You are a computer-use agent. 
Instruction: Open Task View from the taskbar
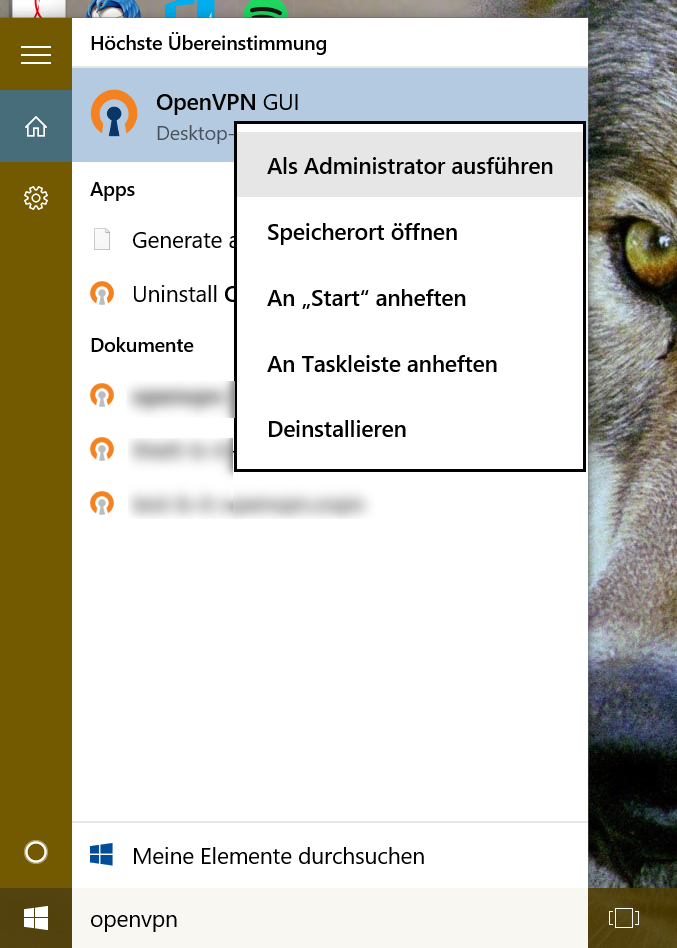[623, 917]
